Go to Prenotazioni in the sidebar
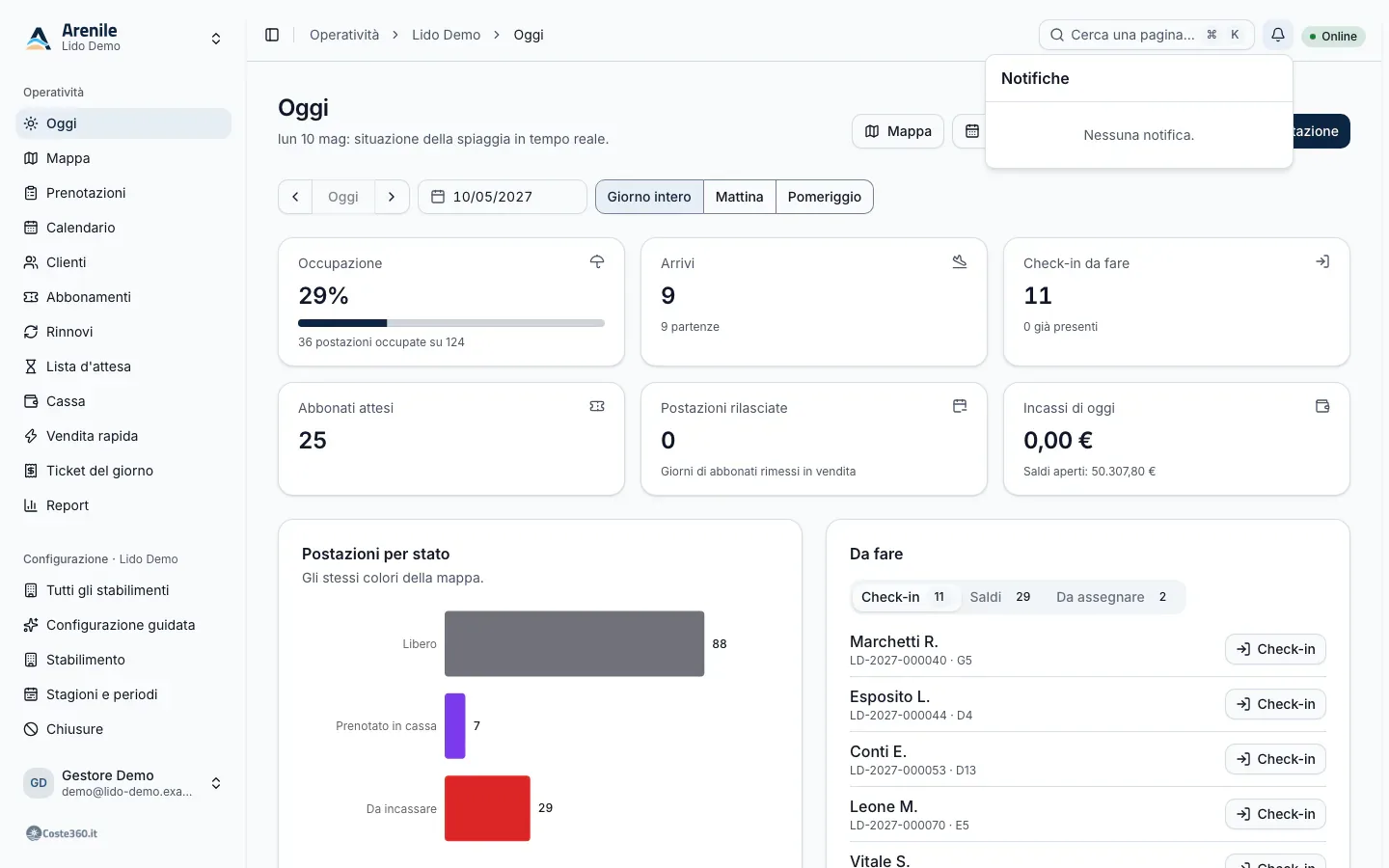Viewport: 1389px width, 868px height. point(123,193)
